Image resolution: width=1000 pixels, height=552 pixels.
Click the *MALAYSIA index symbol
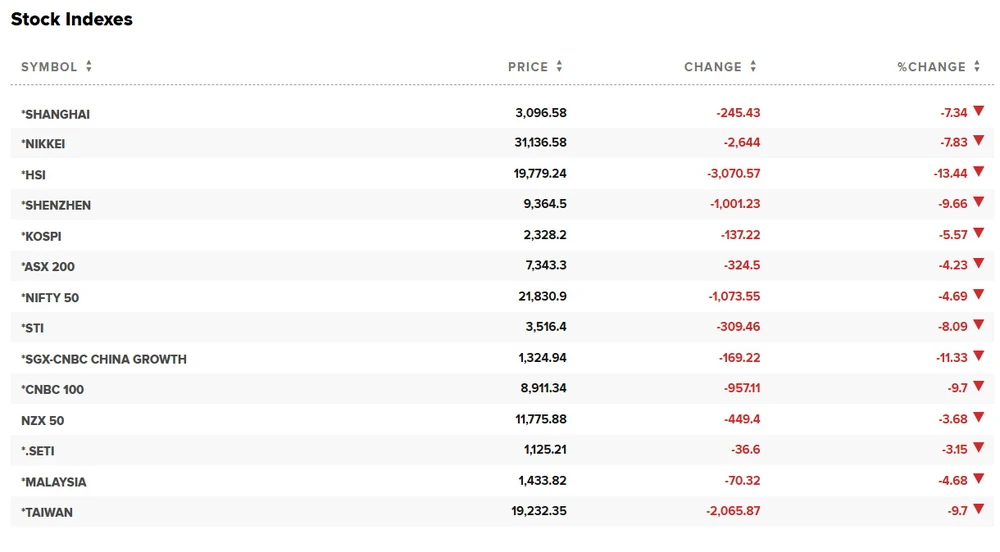(x=54, y=481)
